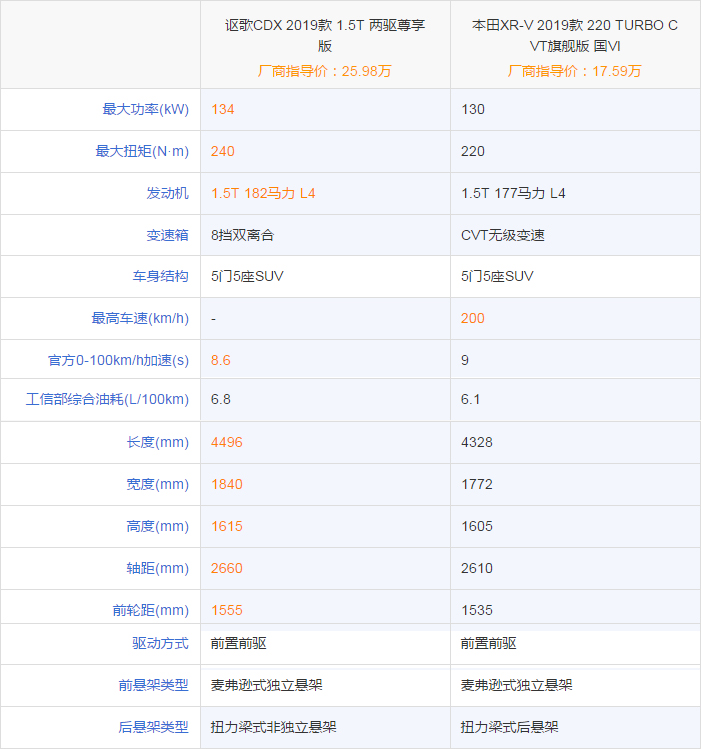Click the 工信部综合油耗(L/100km) label

click(107, 399)
